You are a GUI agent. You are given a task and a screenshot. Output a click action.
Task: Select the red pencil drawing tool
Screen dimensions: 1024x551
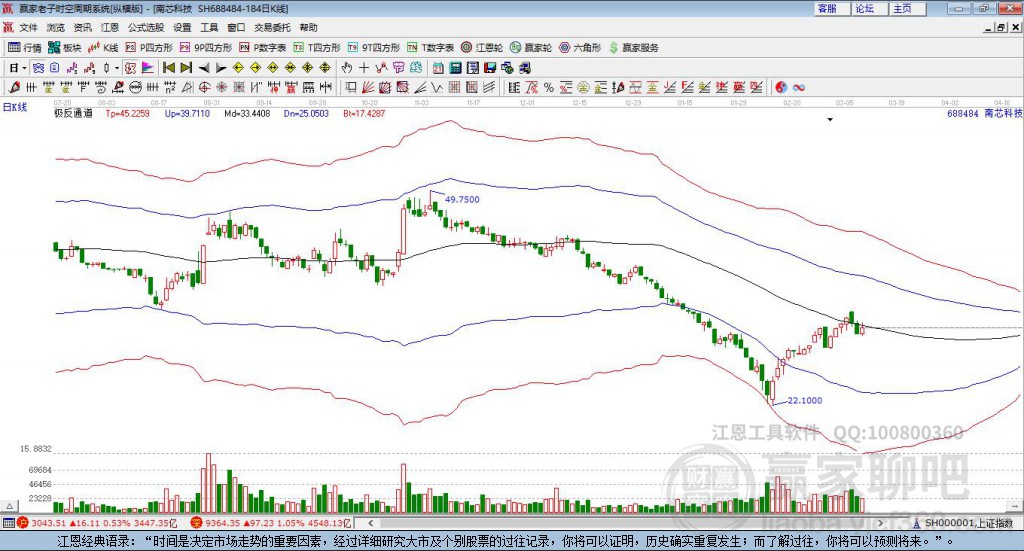(14, 87)
